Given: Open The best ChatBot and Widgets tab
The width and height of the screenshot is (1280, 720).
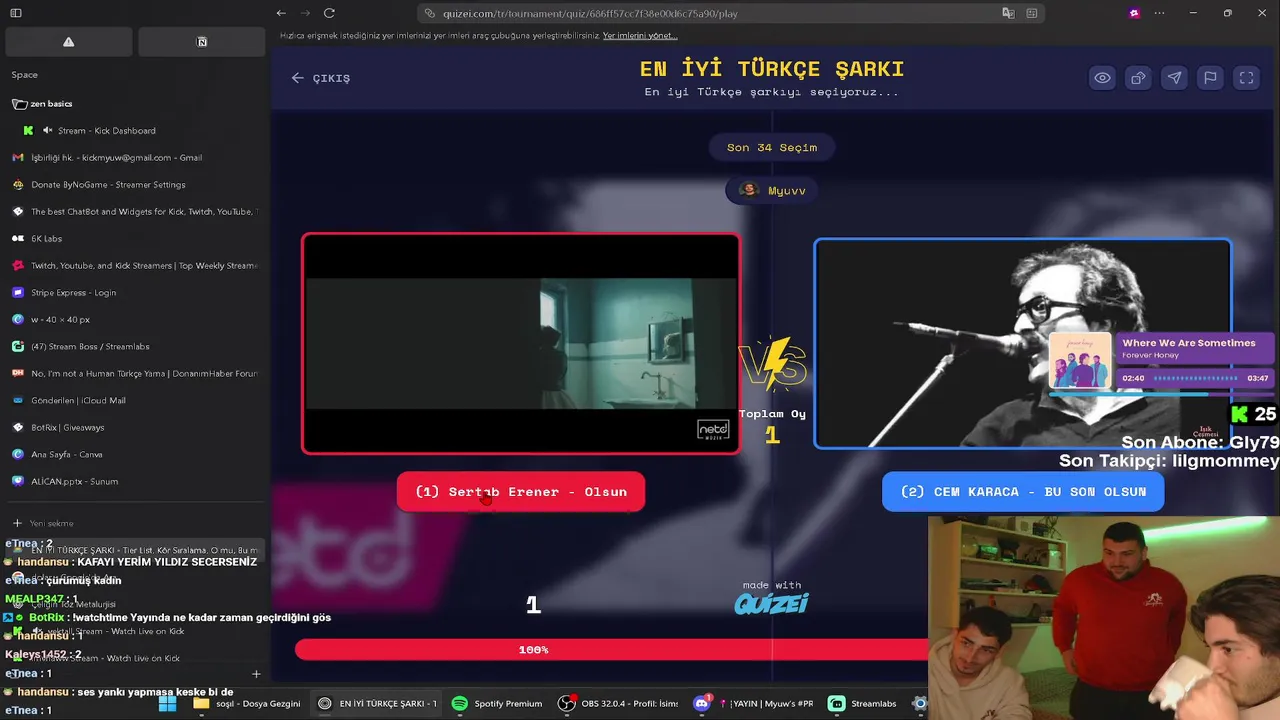Looking at the screenshot, I should [135, 212].
